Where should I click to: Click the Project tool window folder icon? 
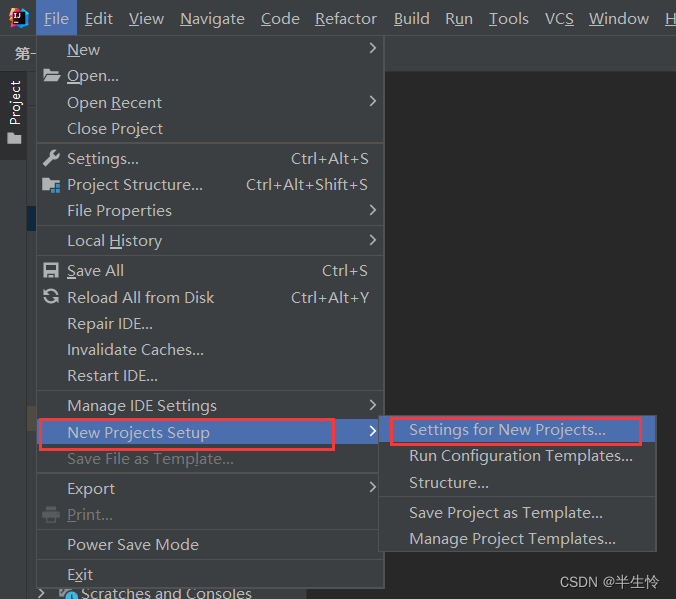(14, 138)
